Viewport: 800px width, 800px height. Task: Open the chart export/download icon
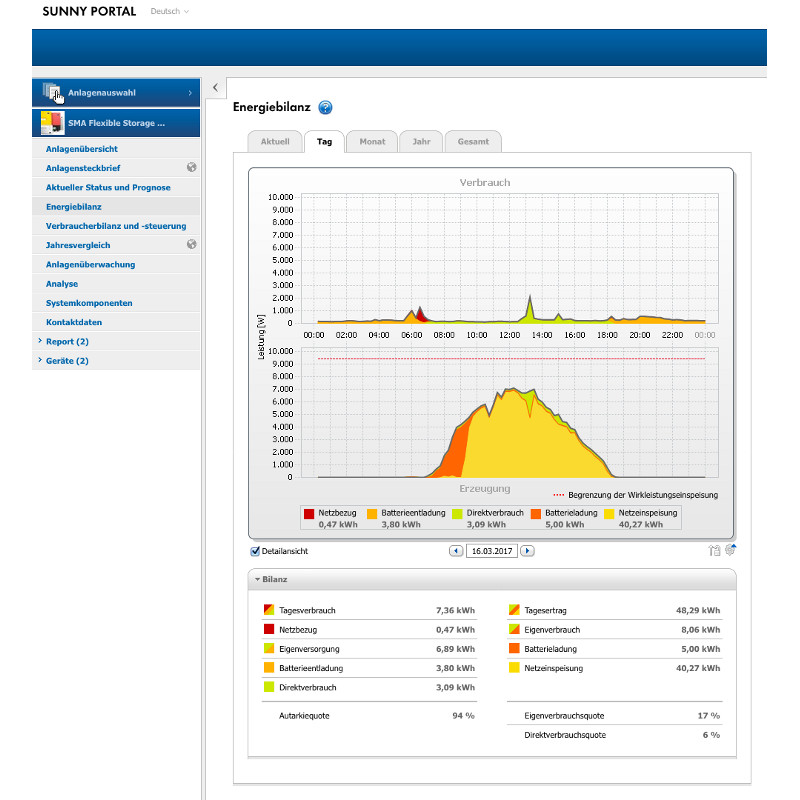coord(714,549)
